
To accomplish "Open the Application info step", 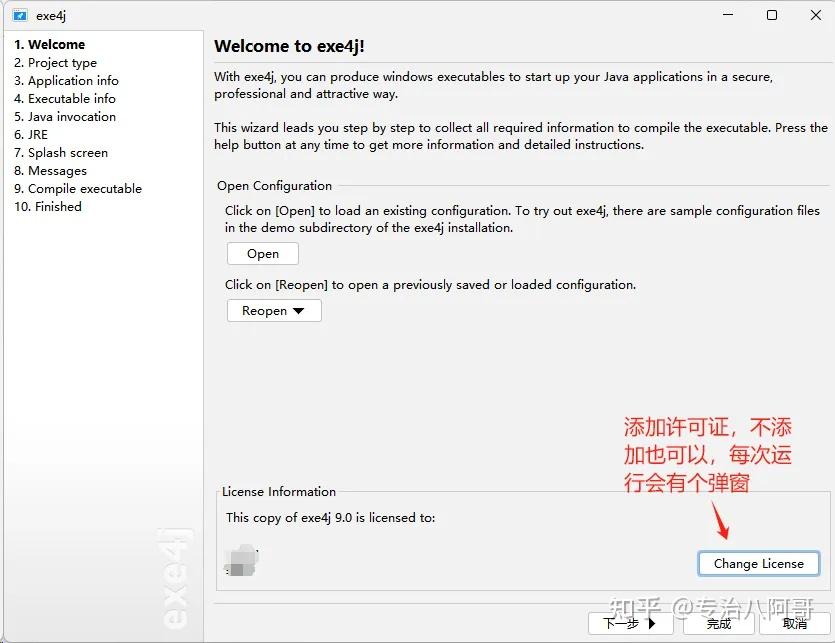I will (x=67, y=80).
